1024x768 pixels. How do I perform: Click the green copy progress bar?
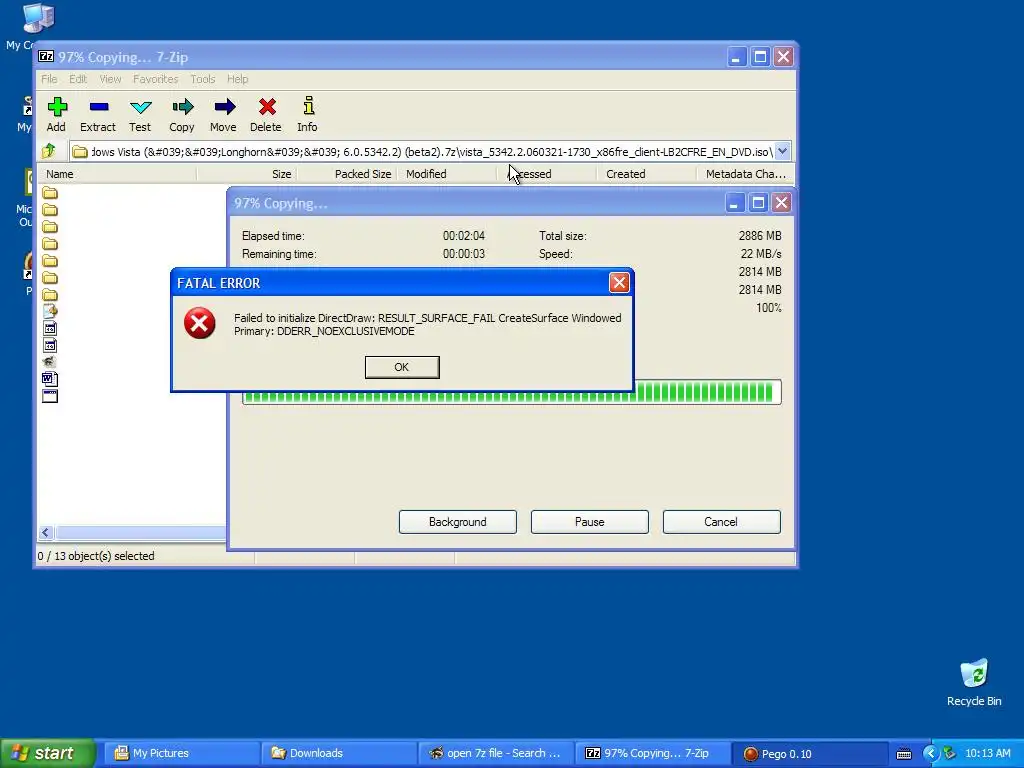[512, 392]
